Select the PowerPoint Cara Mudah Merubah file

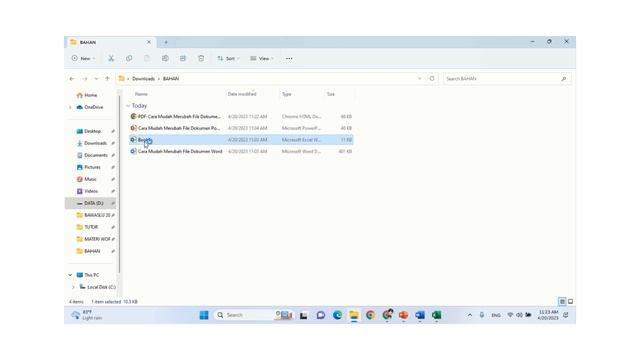tap(241, 128)
